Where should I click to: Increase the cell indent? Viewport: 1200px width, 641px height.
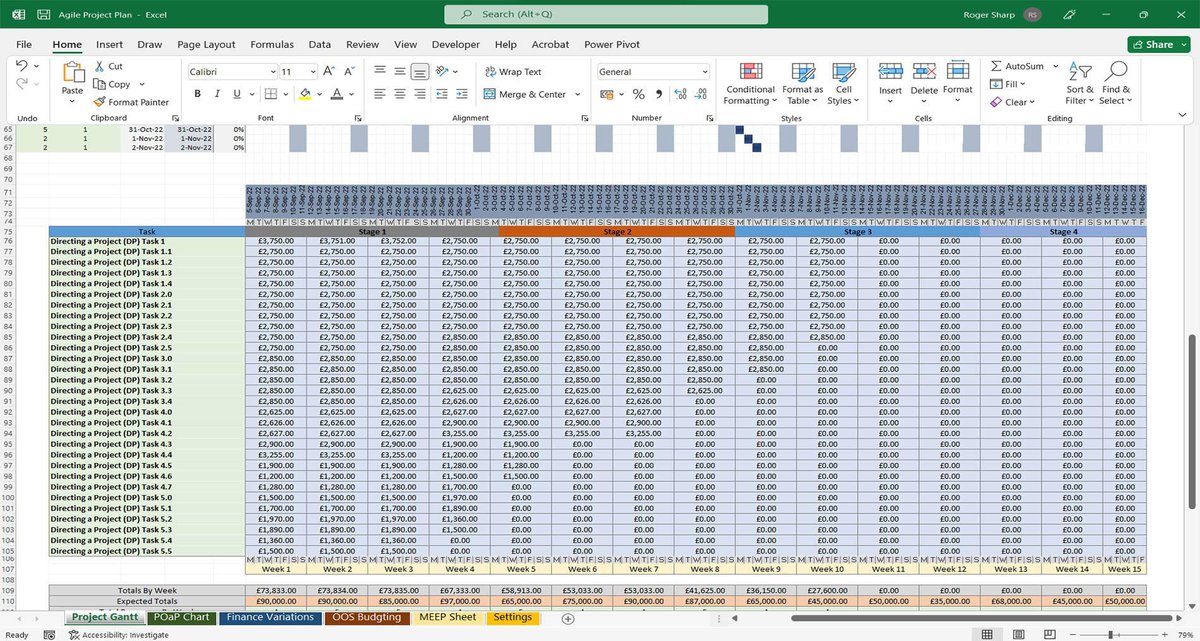[x=463, y=94]
